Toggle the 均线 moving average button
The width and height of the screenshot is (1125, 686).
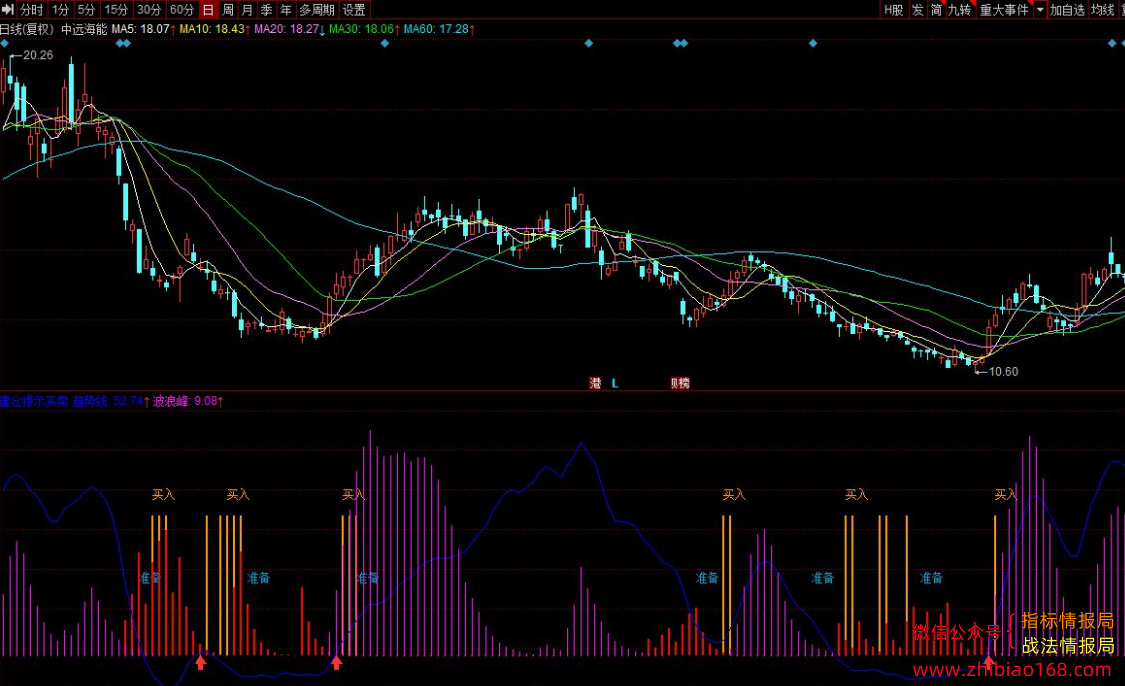click(x=1102, y=9)
